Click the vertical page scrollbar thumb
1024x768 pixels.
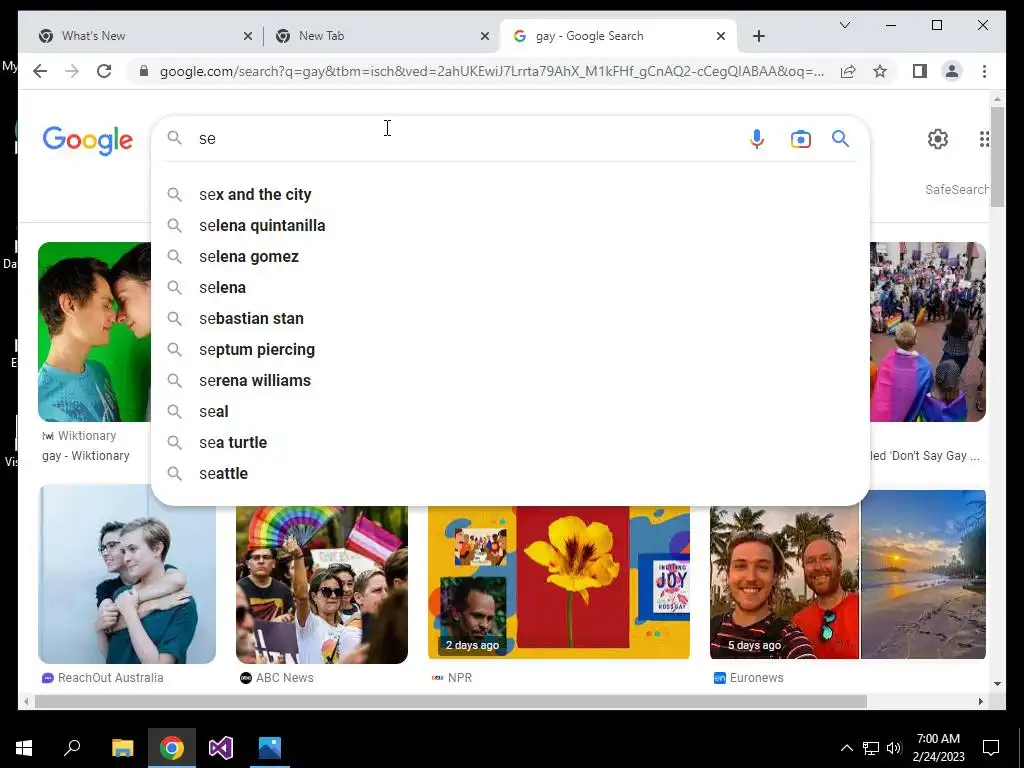pyautogui.click(x=997, y=157)
